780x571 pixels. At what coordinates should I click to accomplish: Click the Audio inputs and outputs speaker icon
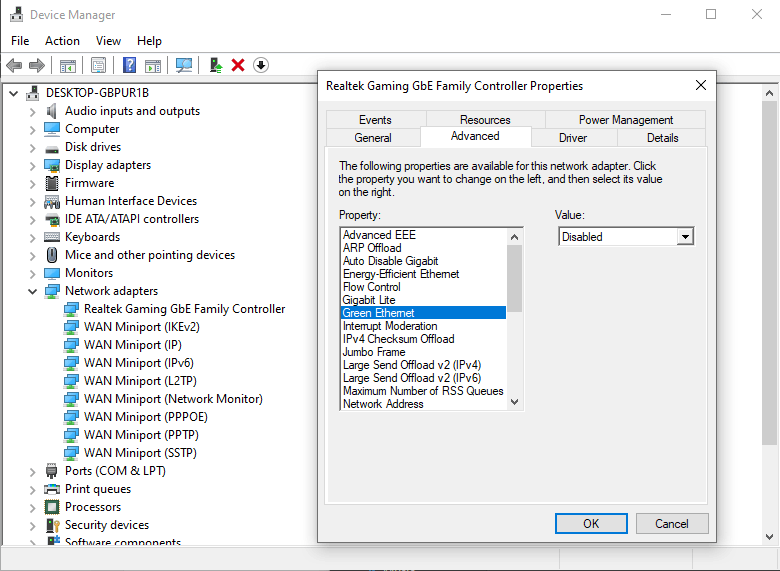51,111
